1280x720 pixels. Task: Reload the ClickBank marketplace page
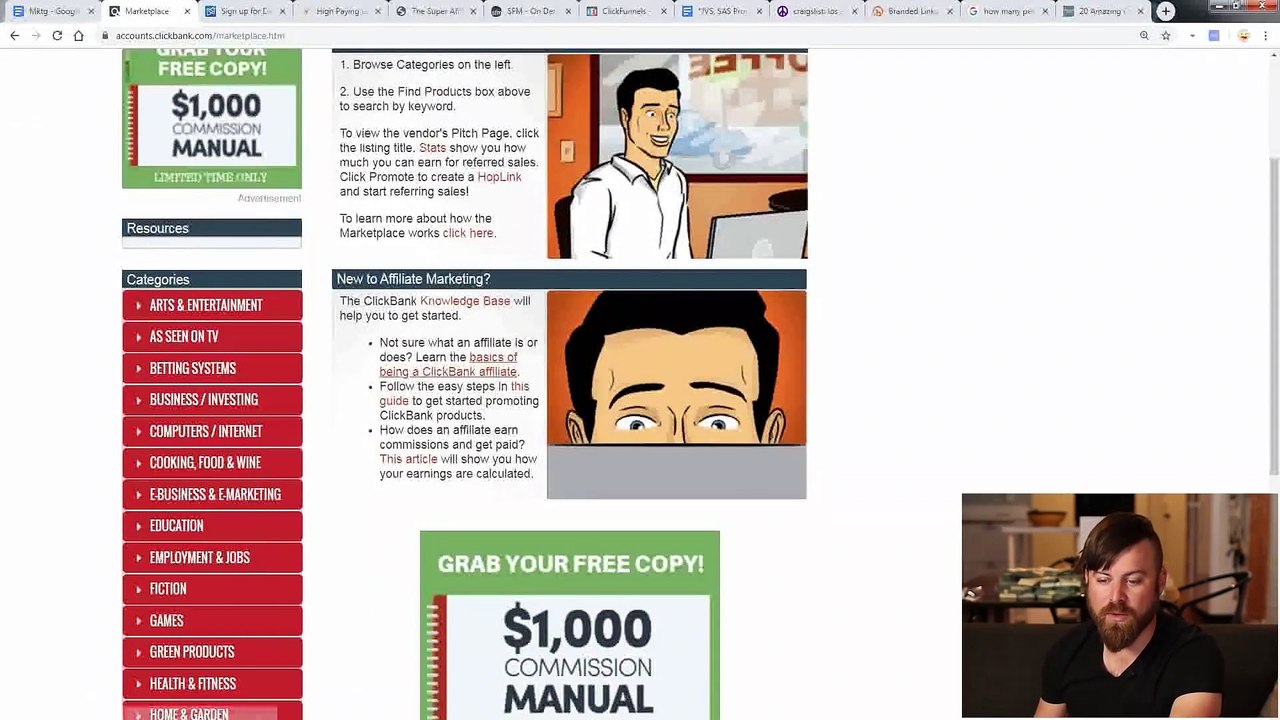[x=57, y=35]
